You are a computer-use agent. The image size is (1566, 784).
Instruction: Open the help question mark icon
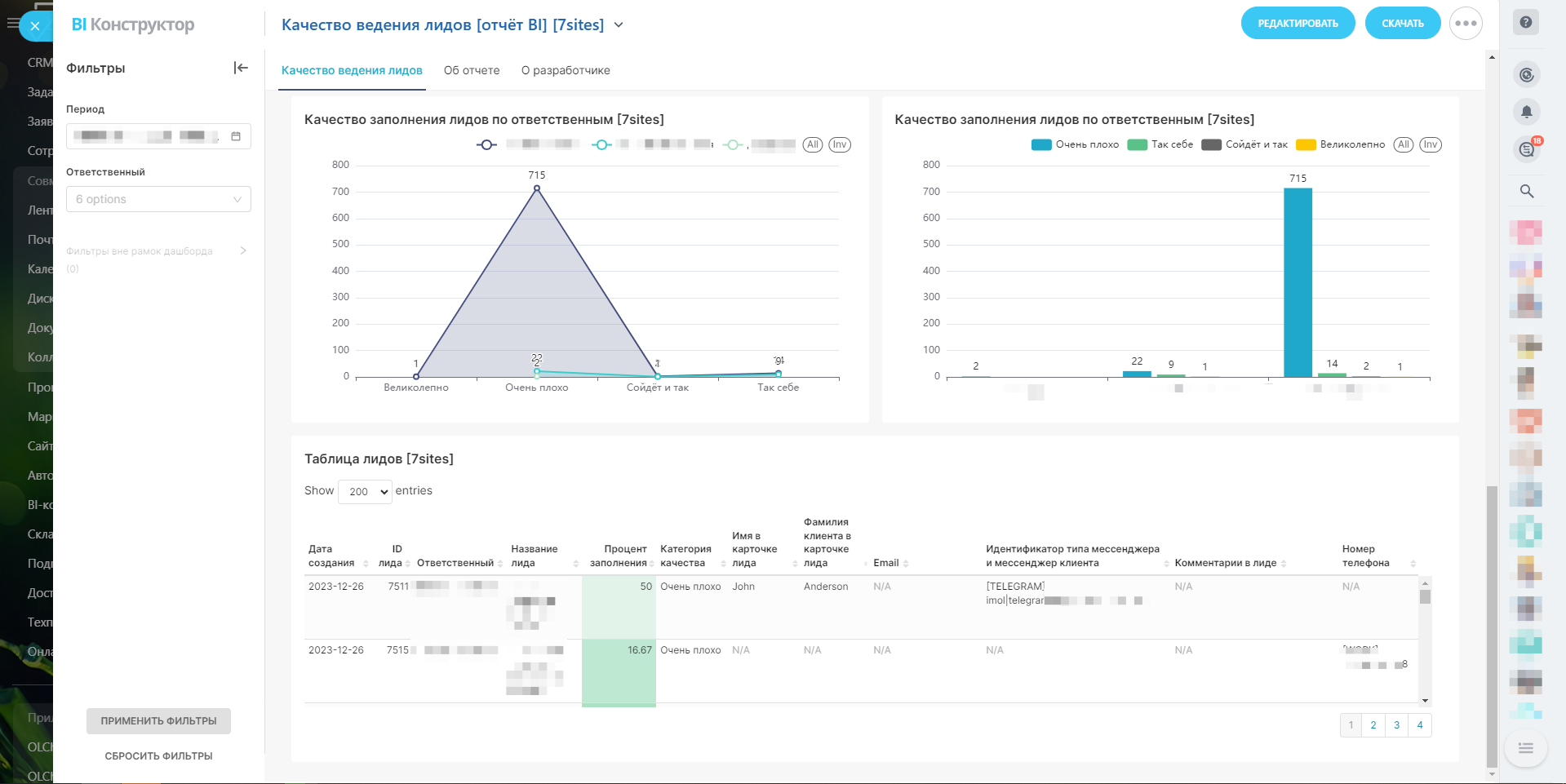coord(1526,23)
